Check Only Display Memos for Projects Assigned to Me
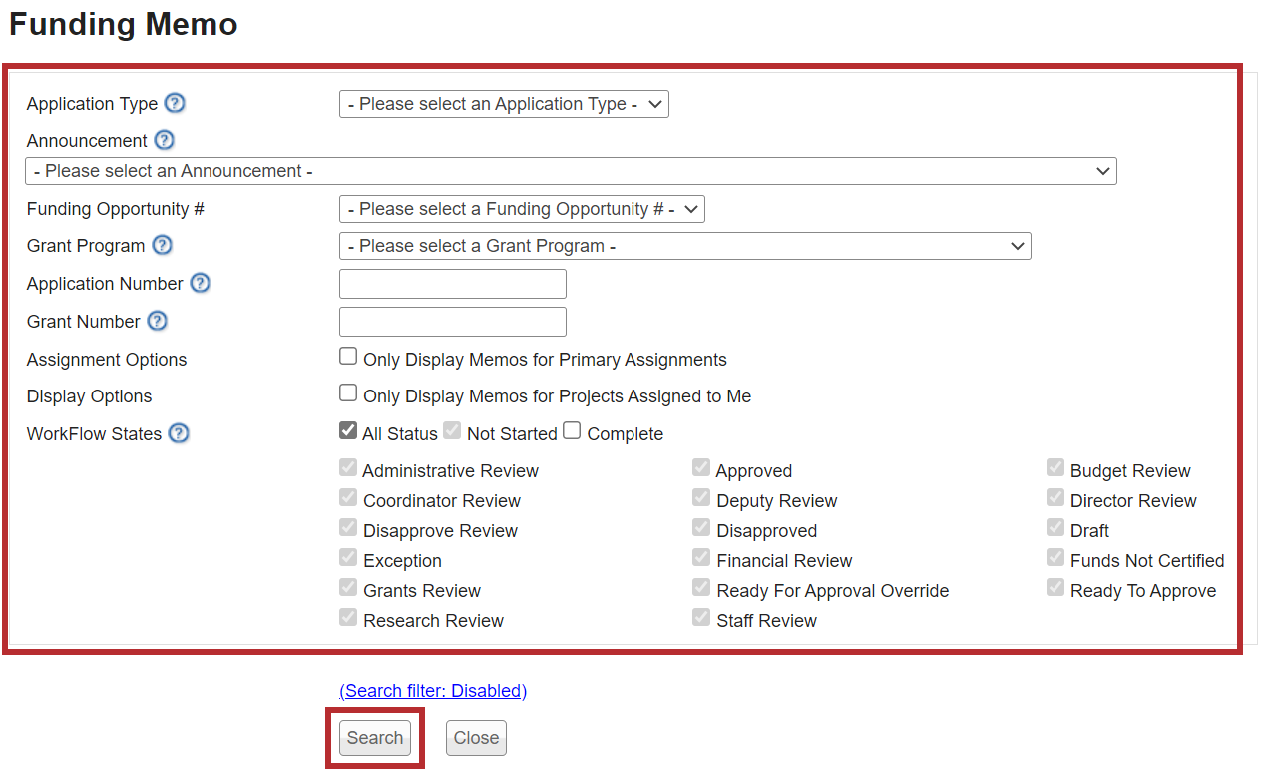1267x778 pixels. (348, 393)
